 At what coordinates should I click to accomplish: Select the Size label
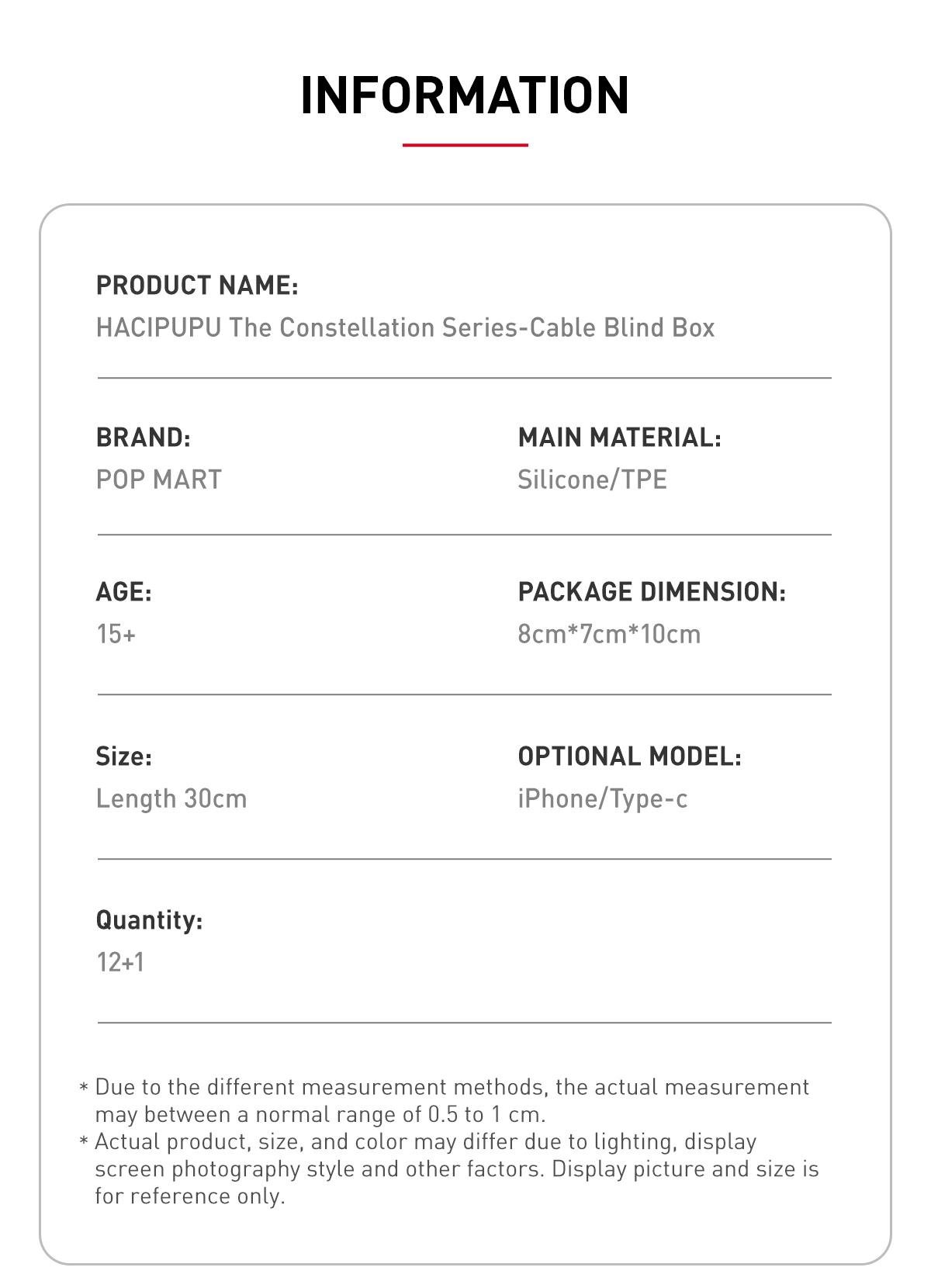point(123,756)
